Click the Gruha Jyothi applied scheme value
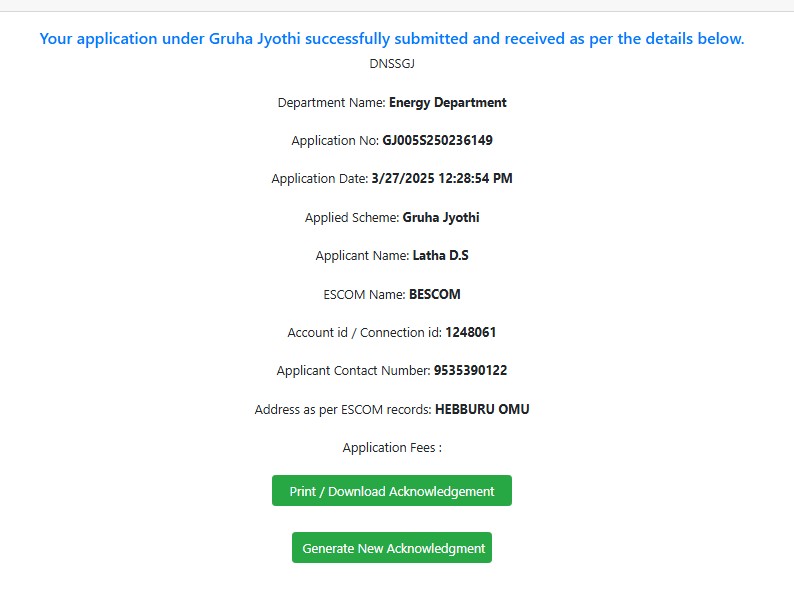 [x=441, y=217]
